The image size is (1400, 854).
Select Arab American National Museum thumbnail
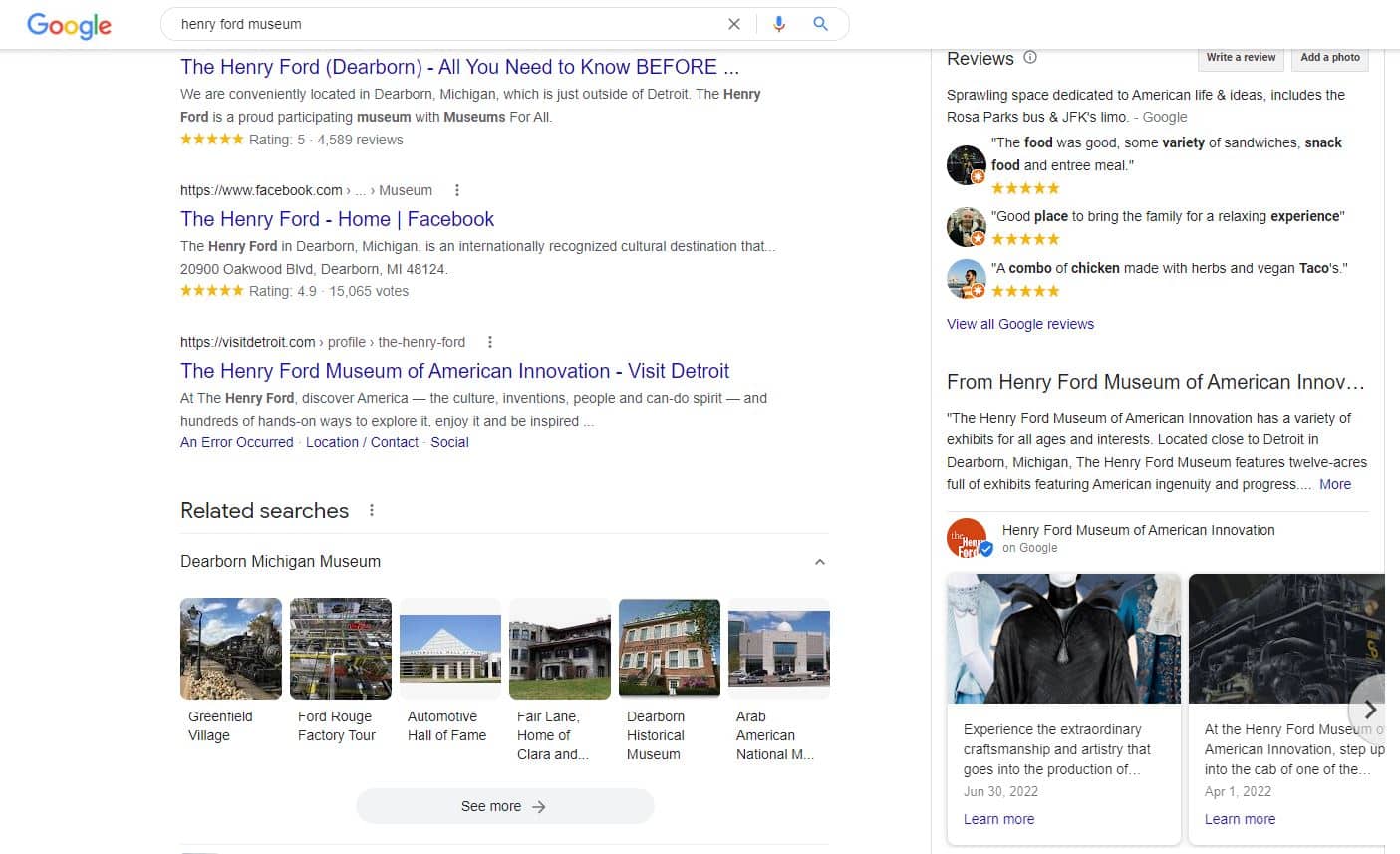(x=779, y=649)
